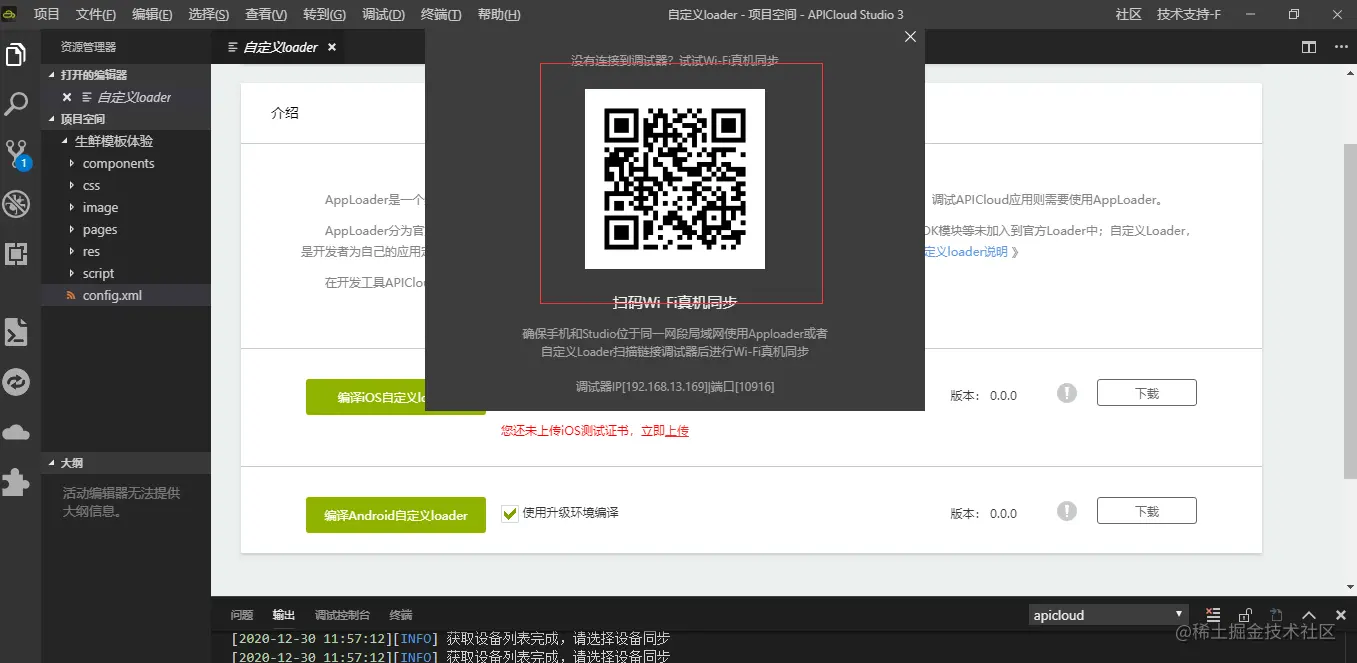Close 自定义loader entry in open editors list
This screenshot has width=1357, height=663.
pos(67,97)
